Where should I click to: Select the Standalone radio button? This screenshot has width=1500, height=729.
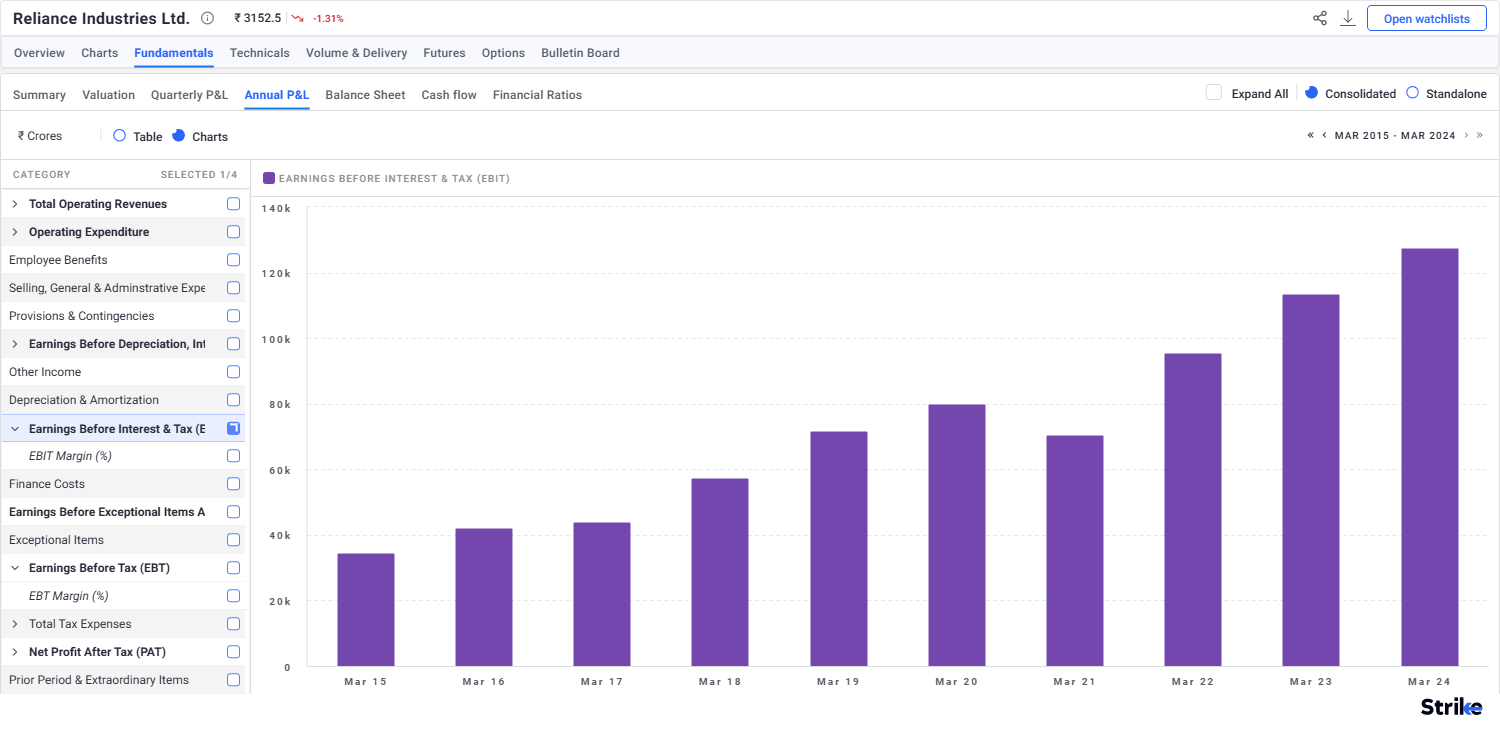click(x=1412, y=93)
